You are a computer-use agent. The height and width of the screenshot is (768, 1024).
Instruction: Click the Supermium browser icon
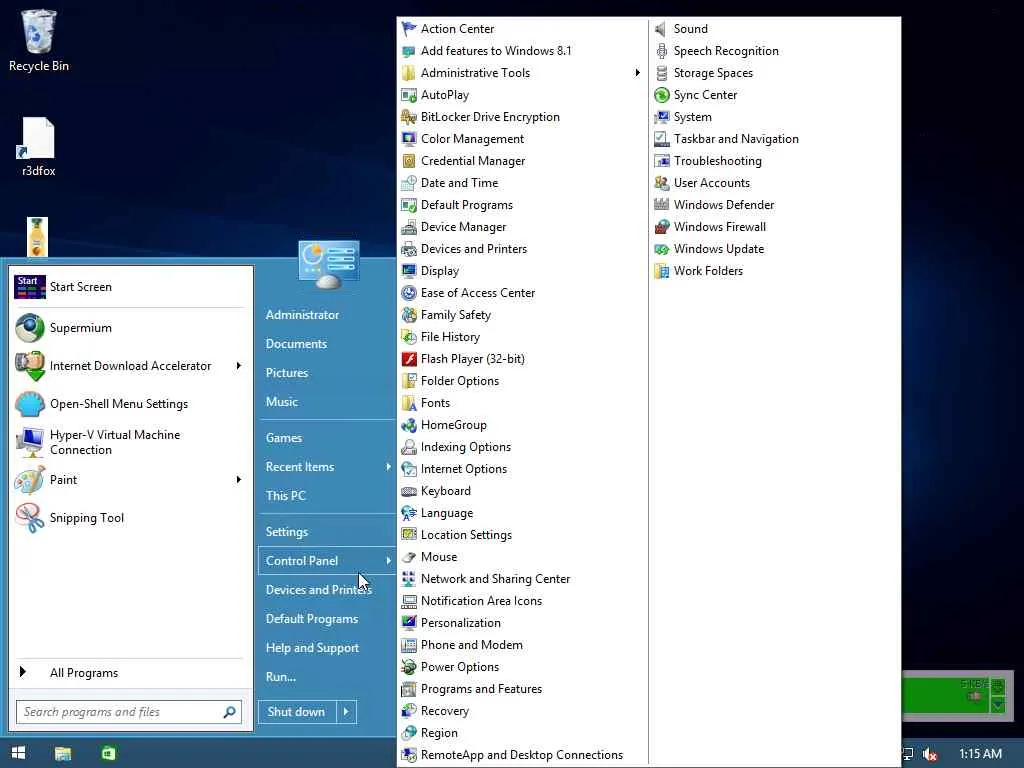tap(30, 328)
